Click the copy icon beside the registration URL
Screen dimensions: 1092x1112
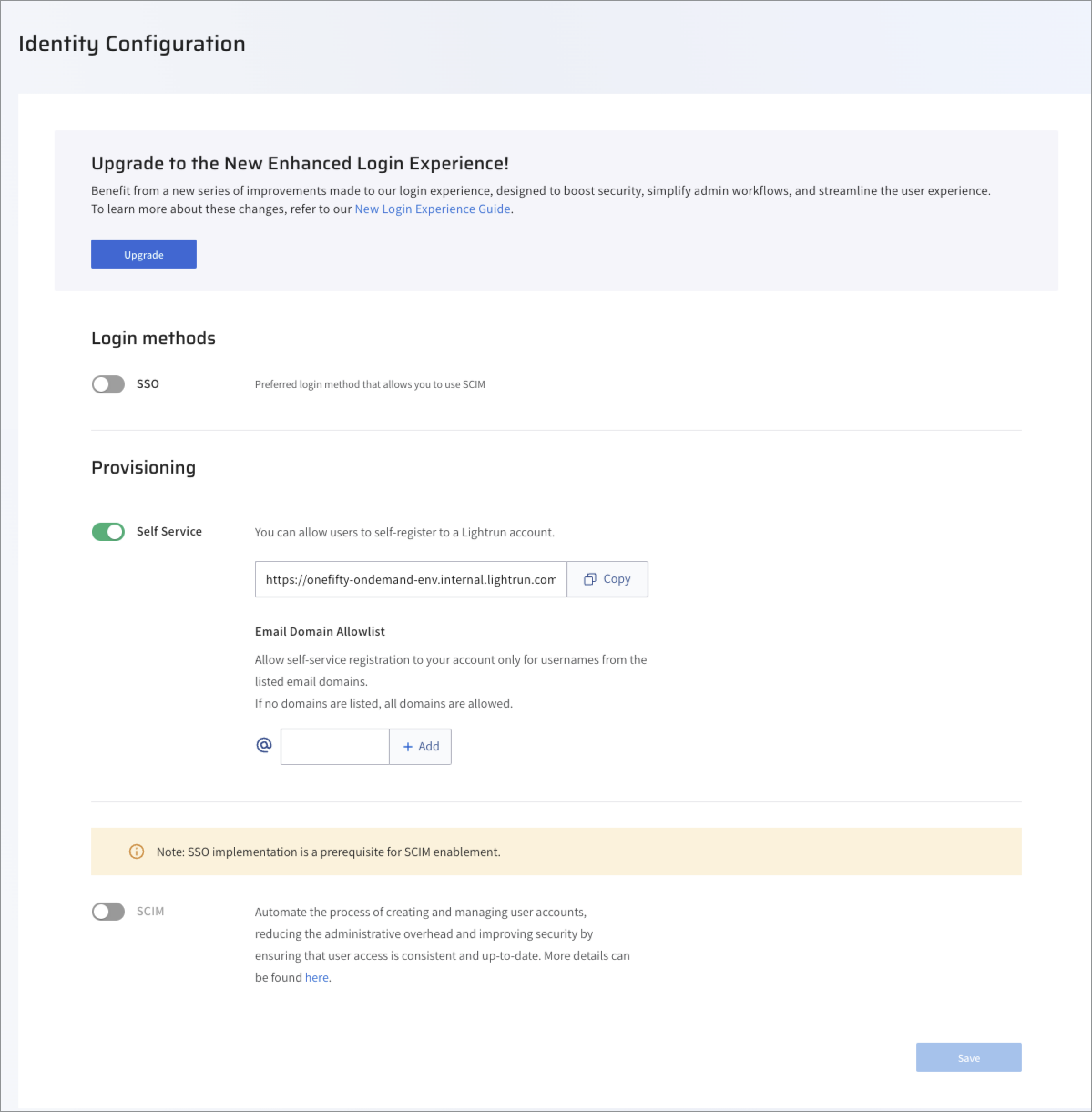(x=590, y=579)
